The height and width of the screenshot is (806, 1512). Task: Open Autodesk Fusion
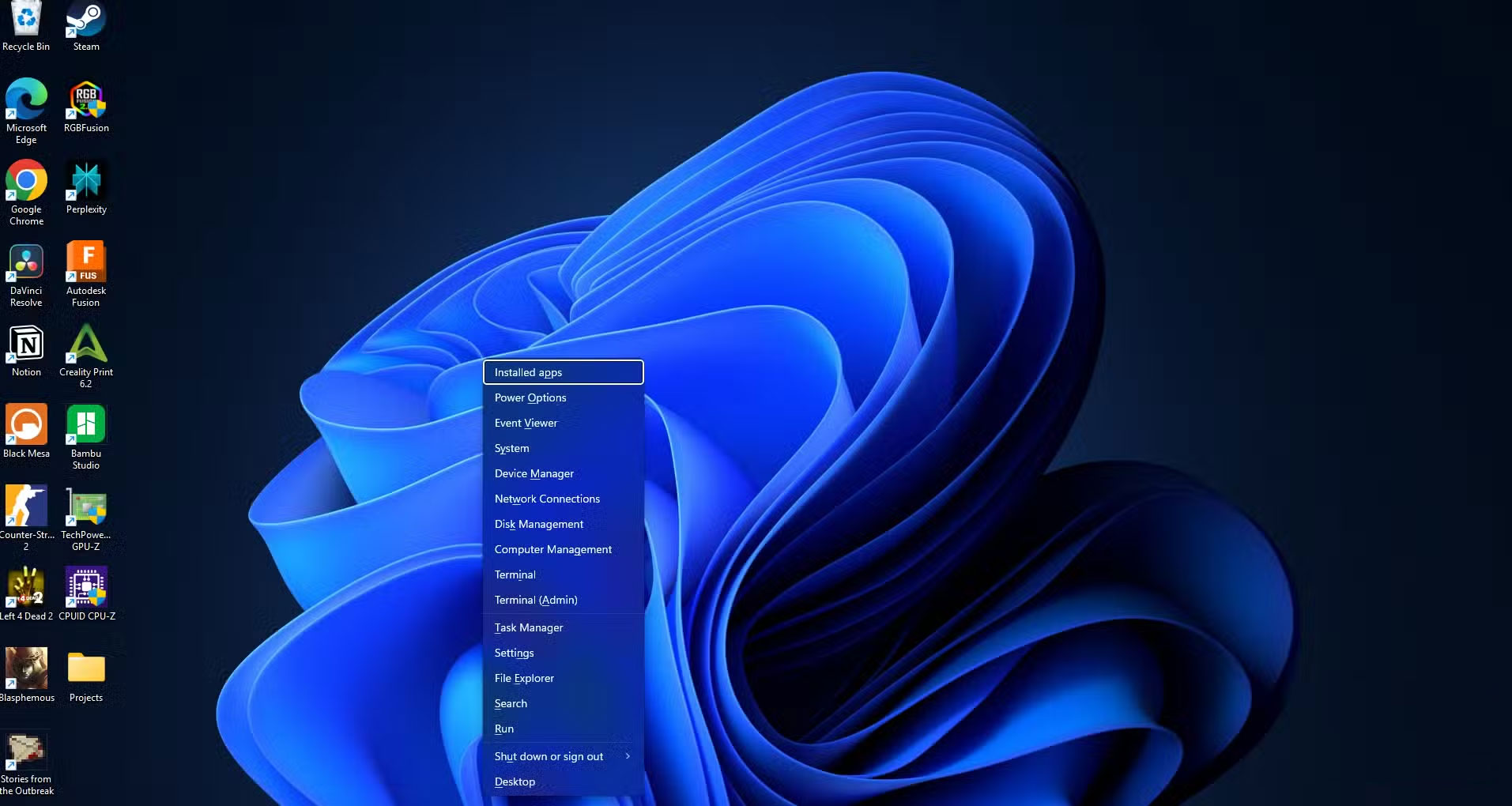click(x=85, y=259)
